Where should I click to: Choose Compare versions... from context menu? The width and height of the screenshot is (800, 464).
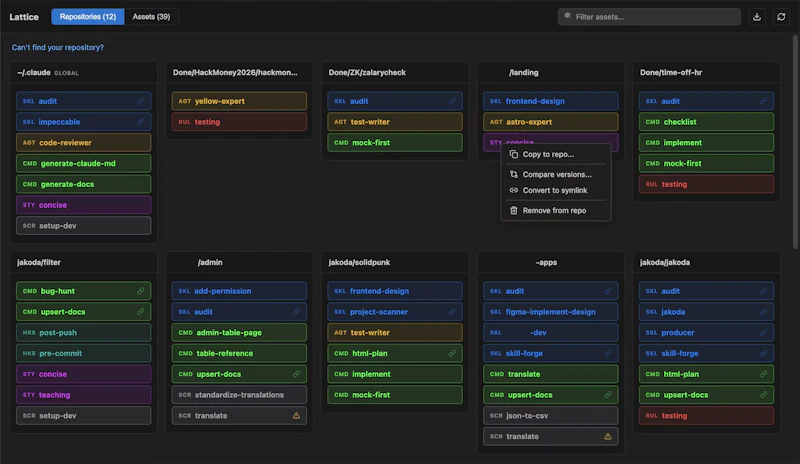pos(556,175)
